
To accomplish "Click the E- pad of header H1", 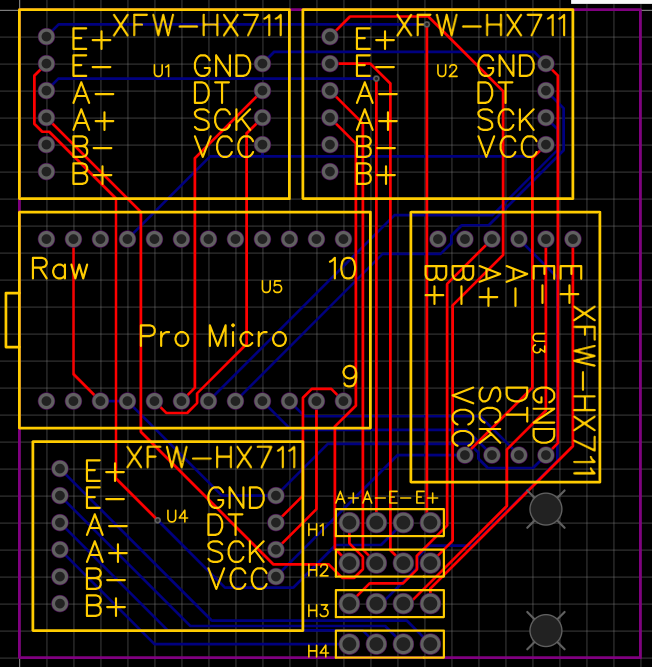I will [404, 523].
